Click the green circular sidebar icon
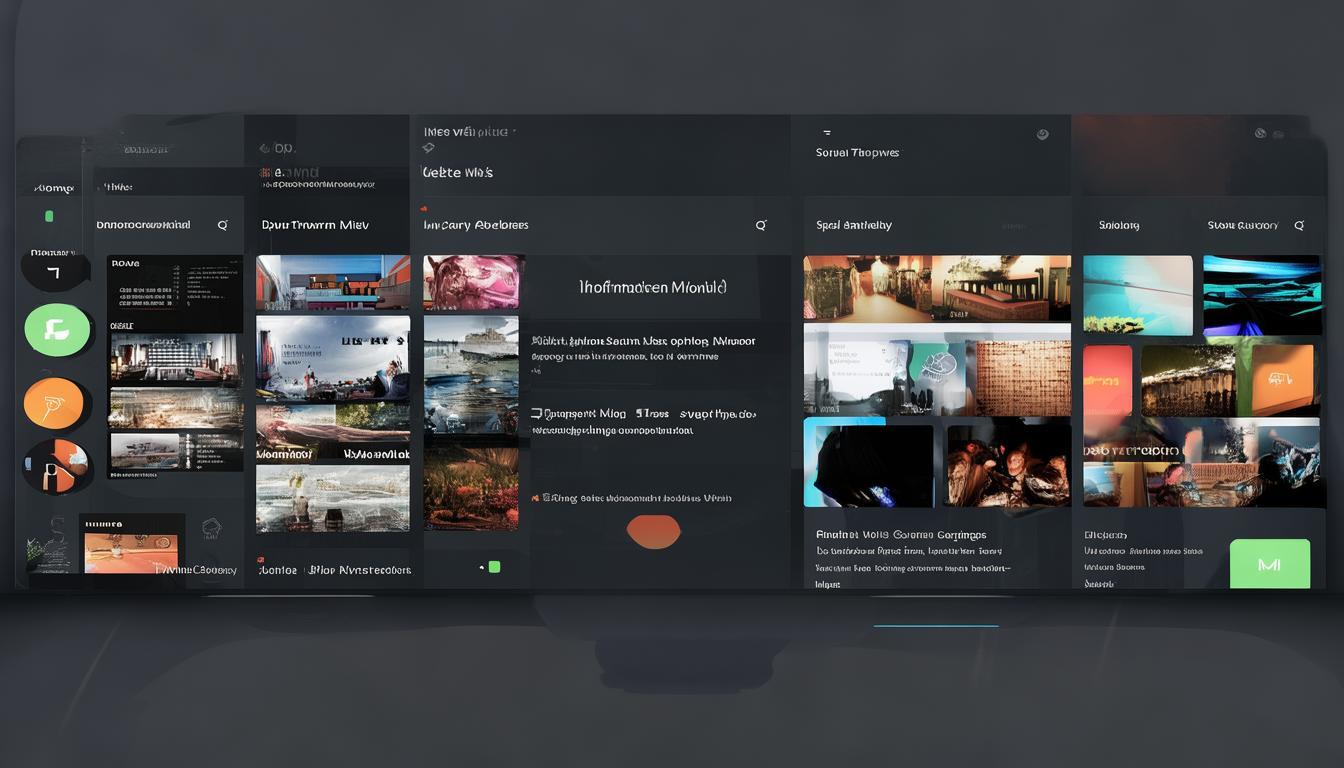1344x768 pixels. (x=57, y=330)
